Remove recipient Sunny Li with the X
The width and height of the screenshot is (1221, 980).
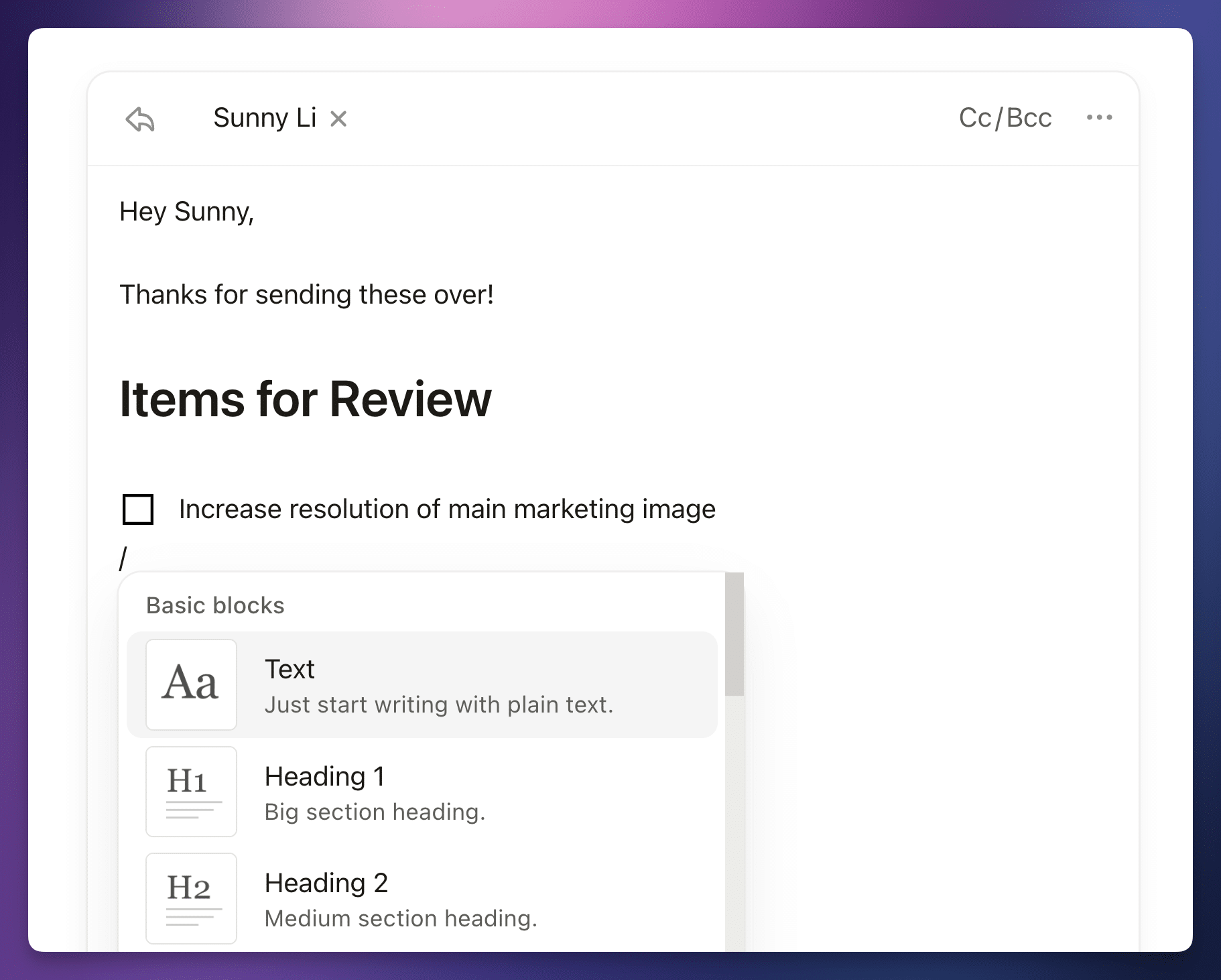point(338,119)
